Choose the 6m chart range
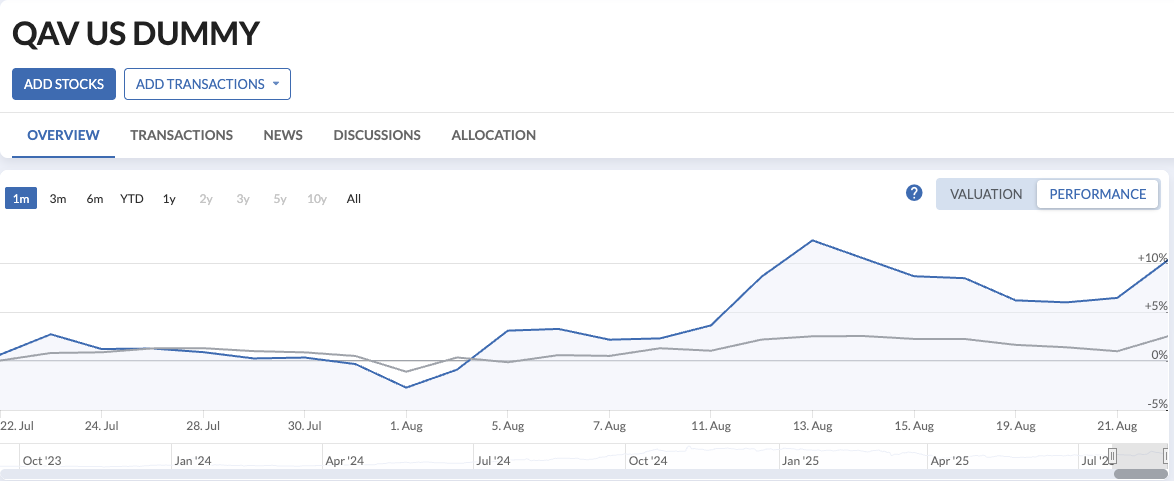The width and height of the screenshot is (1174, 481). coord(94,199)
